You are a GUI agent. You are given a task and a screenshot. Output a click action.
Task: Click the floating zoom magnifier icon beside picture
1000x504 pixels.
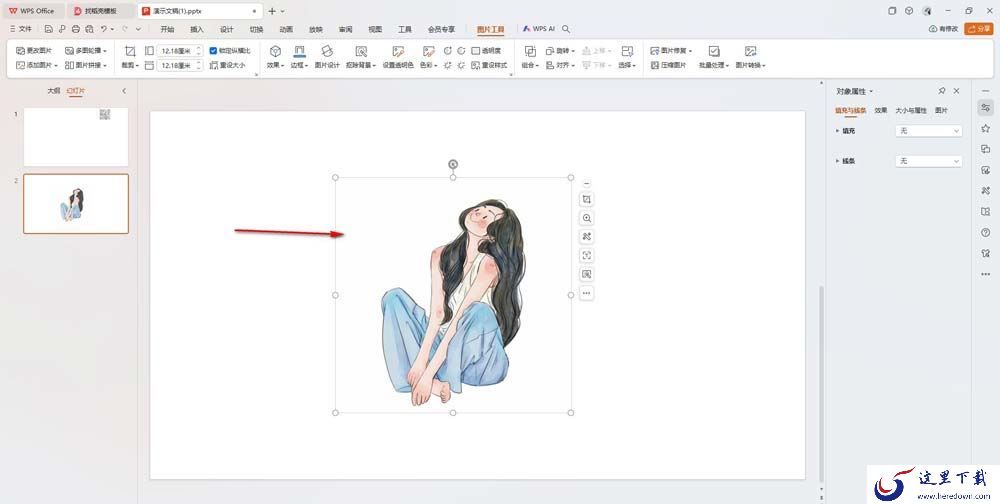point(587,218)
